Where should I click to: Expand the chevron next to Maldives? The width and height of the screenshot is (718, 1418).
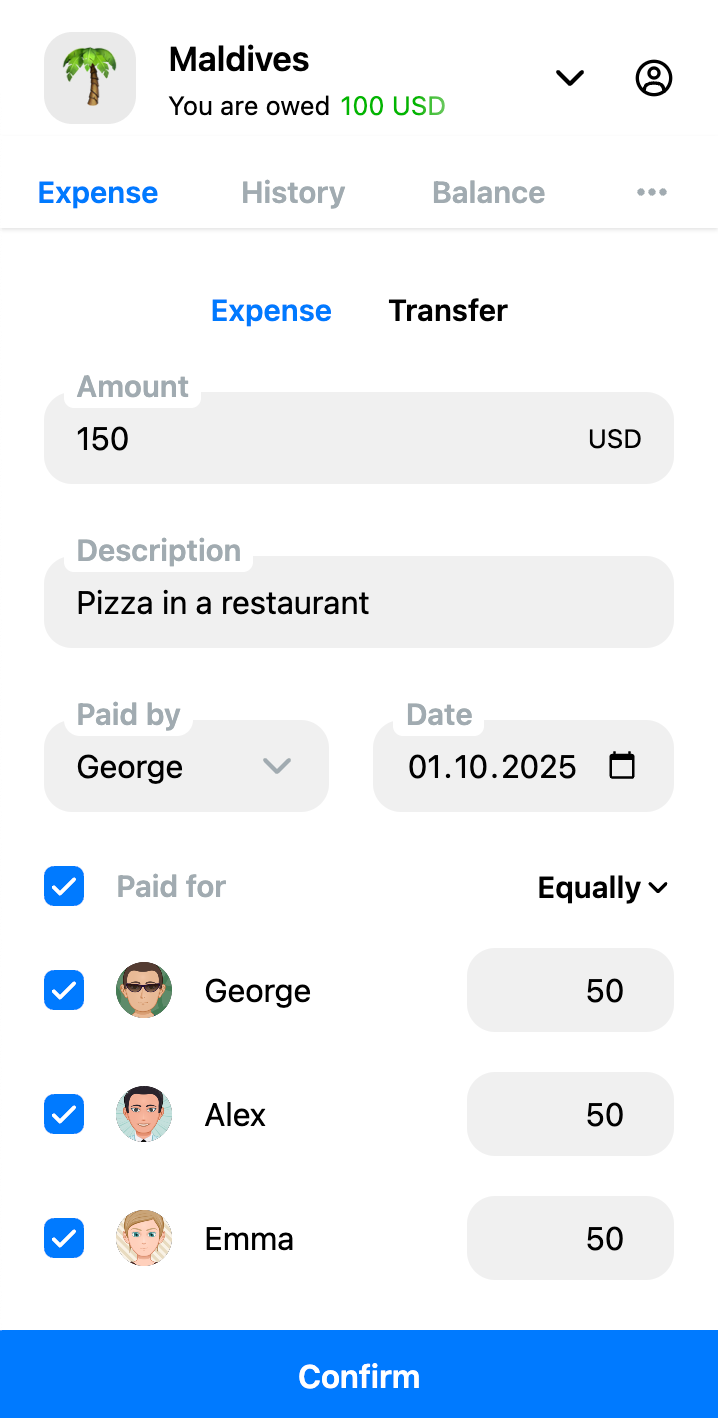coord(569,77)
